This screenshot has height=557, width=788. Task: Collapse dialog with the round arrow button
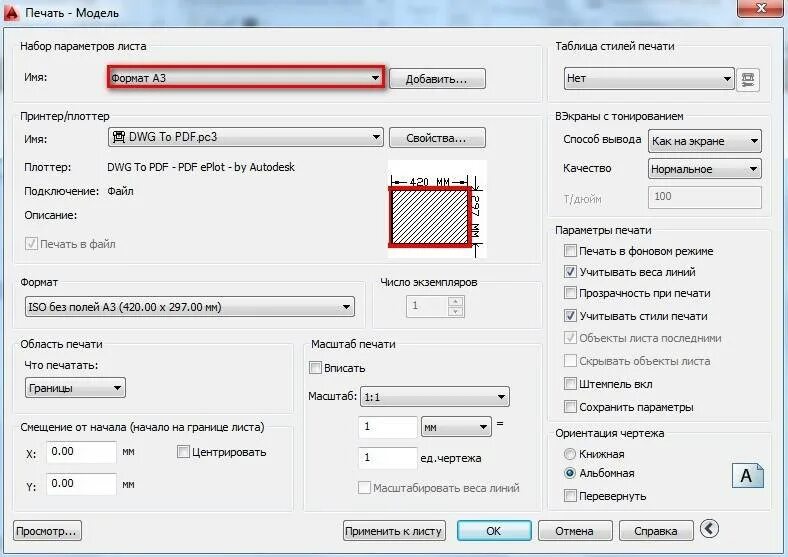coord(709,528)
